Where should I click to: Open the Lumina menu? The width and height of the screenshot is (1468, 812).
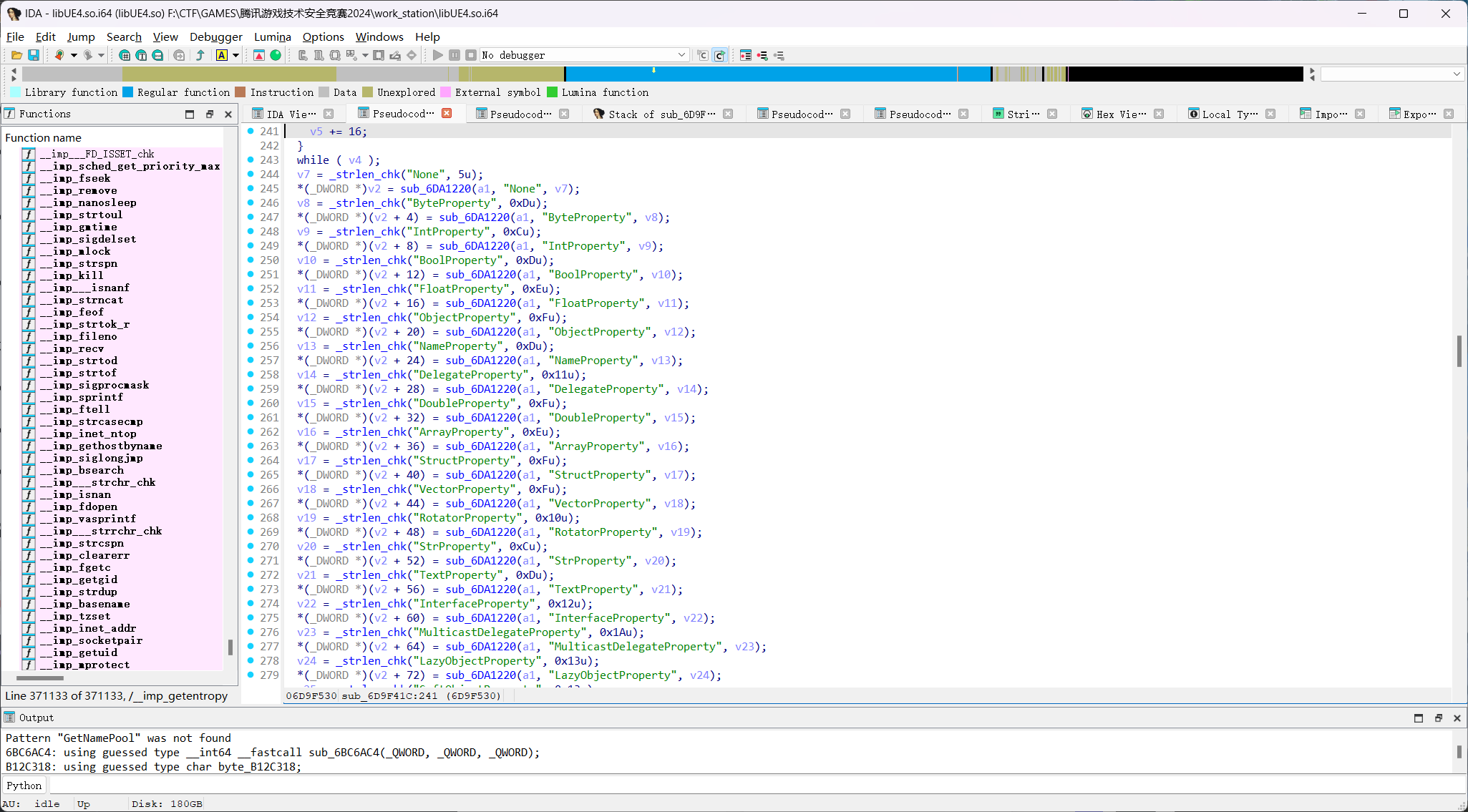273,36
